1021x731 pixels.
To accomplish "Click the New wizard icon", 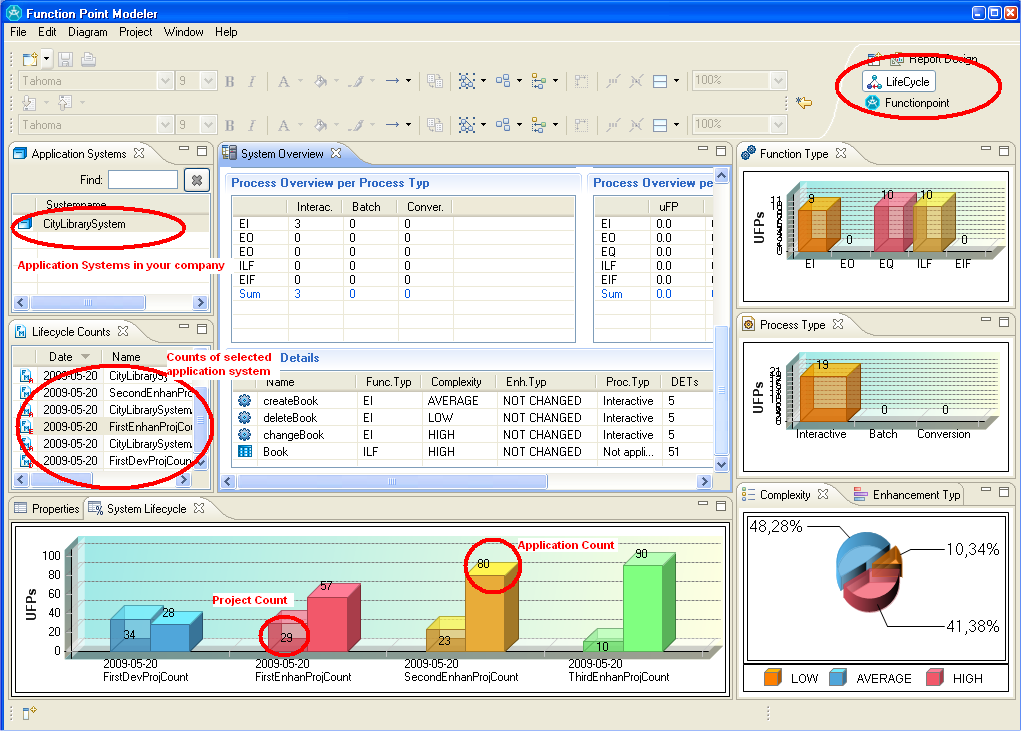I will click(x=30, y=59).
